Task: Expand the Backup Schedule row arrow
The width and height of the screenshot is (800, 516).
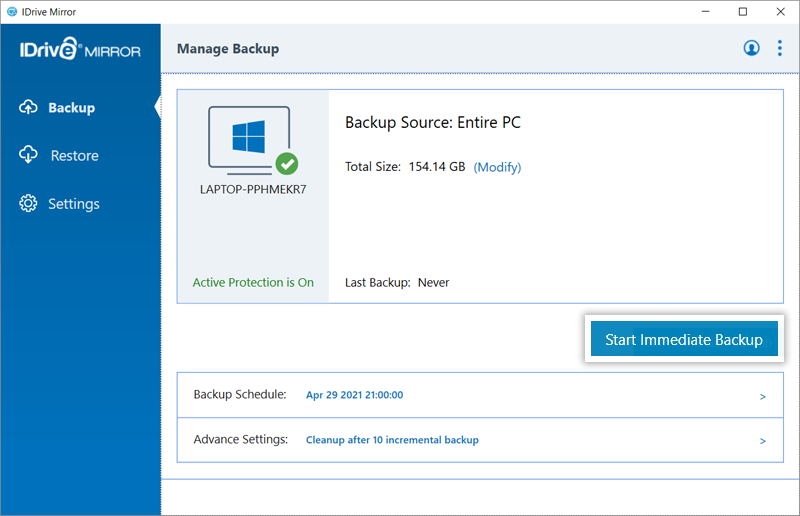Action: (x=763, y=397)
